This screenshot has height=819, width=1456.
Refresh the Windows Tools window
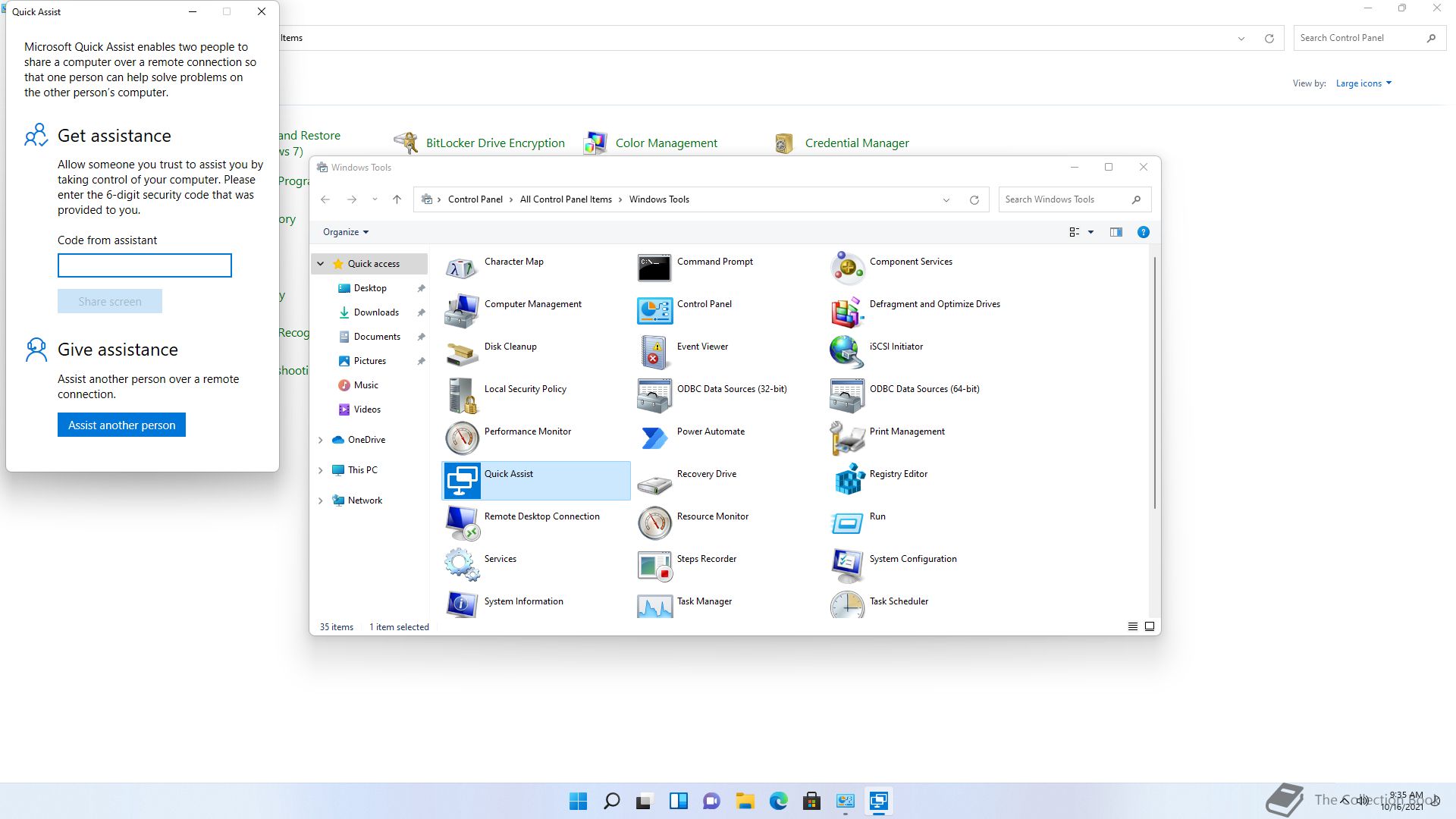click(974, 199)
